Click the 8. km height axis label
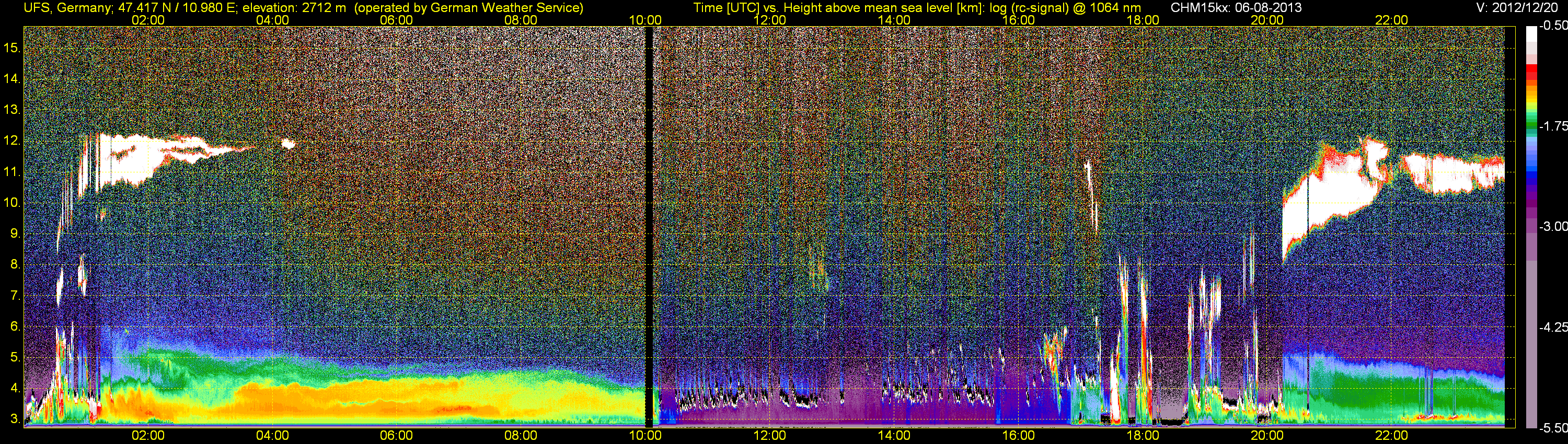 coord(15,265)
